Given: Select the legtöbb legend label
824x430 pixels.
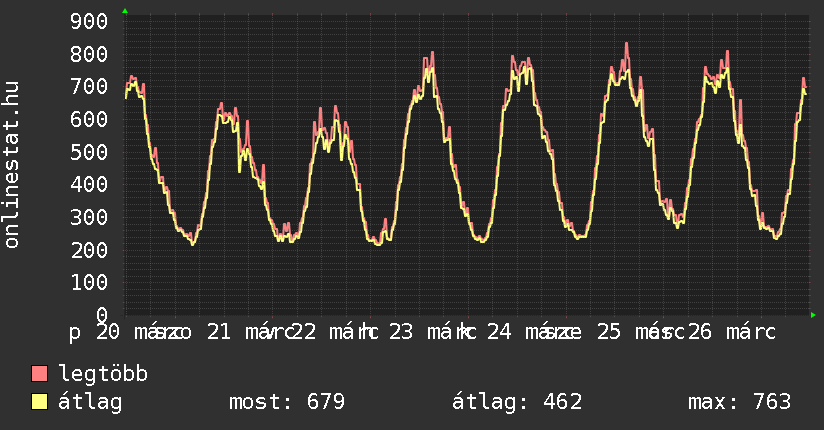Looking at the screenshot, I should coord(104,375).
